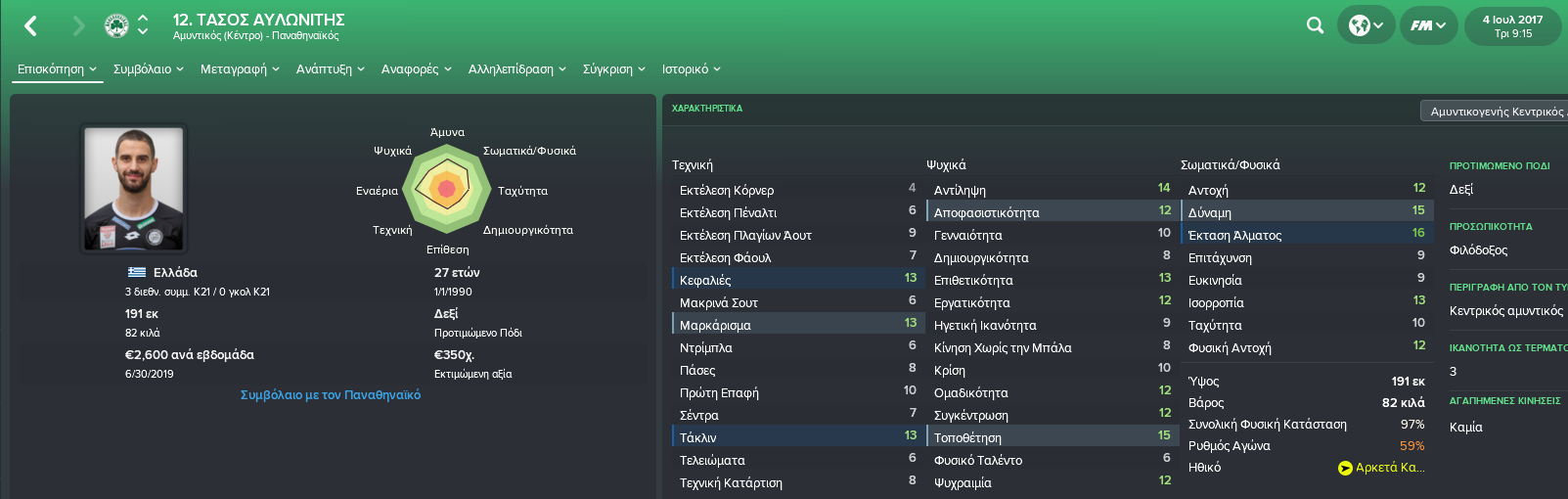Open the globe world menu
Image resolution: width=1568 pixels, height=499 pixels.
pyautogui.click(x=1366, y=25)
